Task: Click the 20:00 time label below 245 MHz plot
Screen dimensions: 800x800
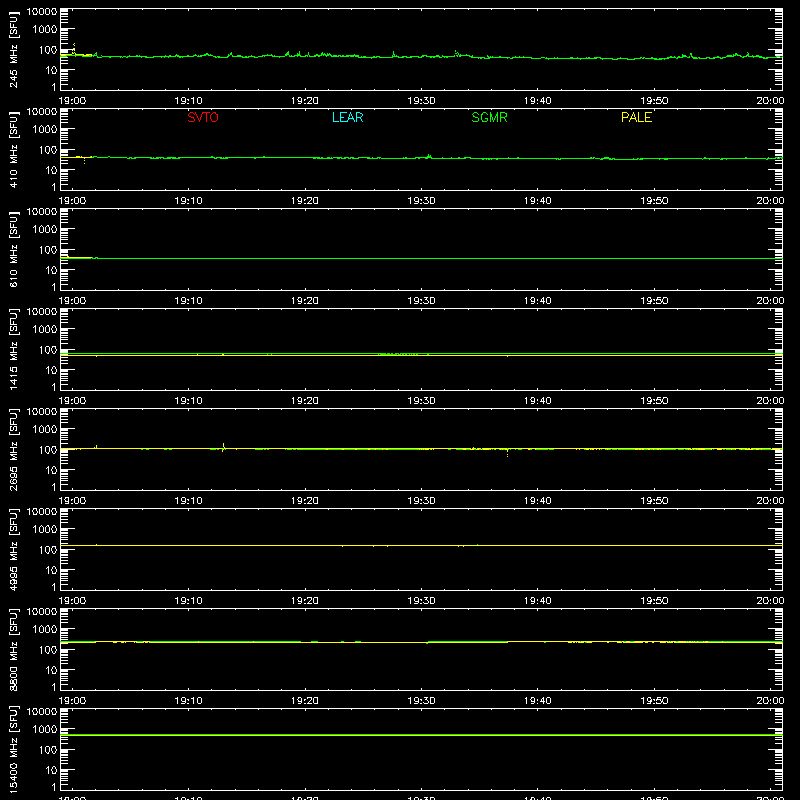Action: click(x=770, y=101)
